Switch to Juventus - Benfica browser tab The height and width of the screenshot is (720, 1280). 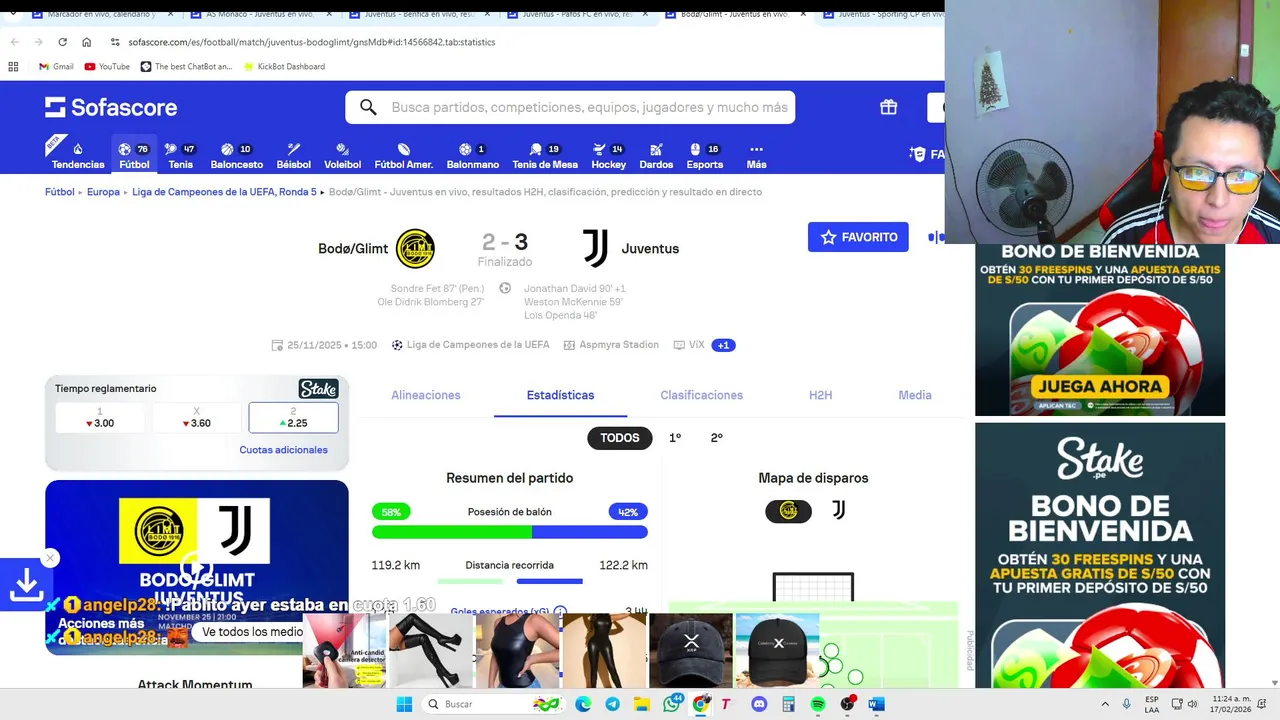419,14
